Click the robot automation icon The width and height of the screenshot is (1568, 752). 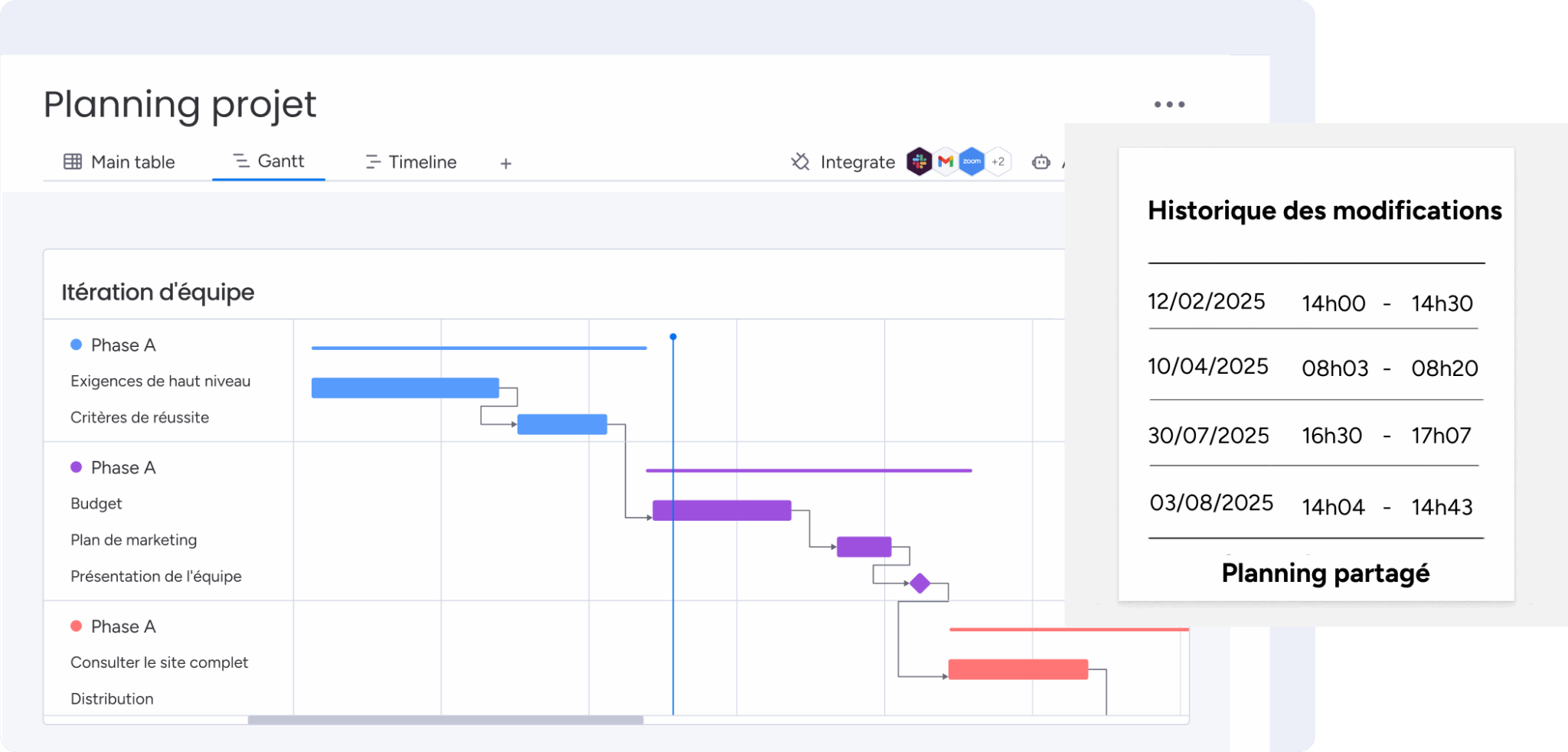pyautogui.click(x=1040, y=162)
